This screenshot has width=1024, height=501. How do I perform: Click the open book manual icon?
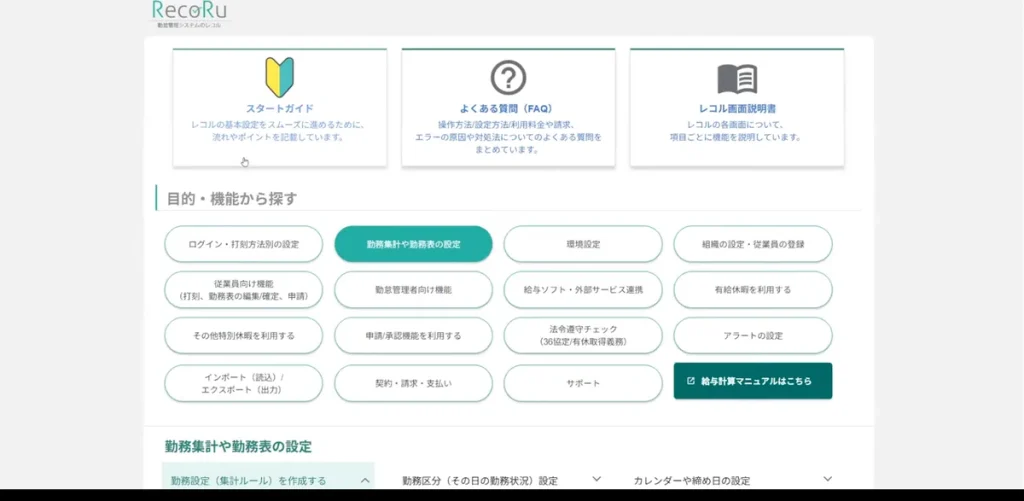(737, 78)
